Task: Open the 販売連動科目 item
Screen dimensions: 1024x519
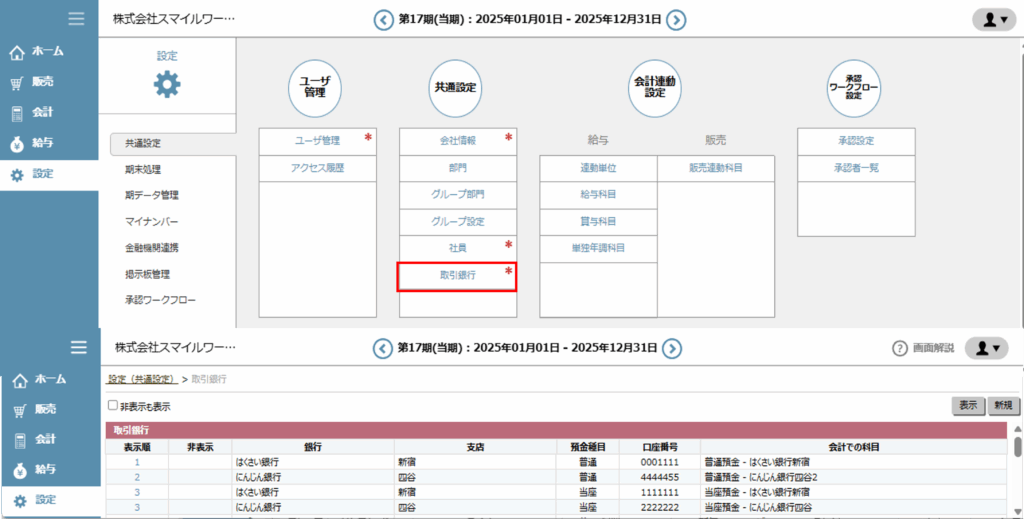Action: coord(716,168)
